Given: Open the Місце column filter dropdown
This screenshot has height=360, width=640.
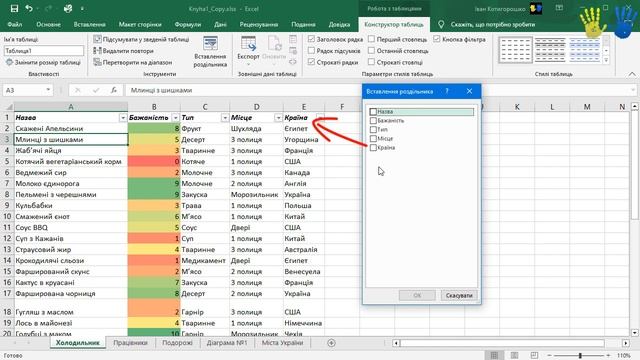Looking at the screenshot, I should point(278,118).
